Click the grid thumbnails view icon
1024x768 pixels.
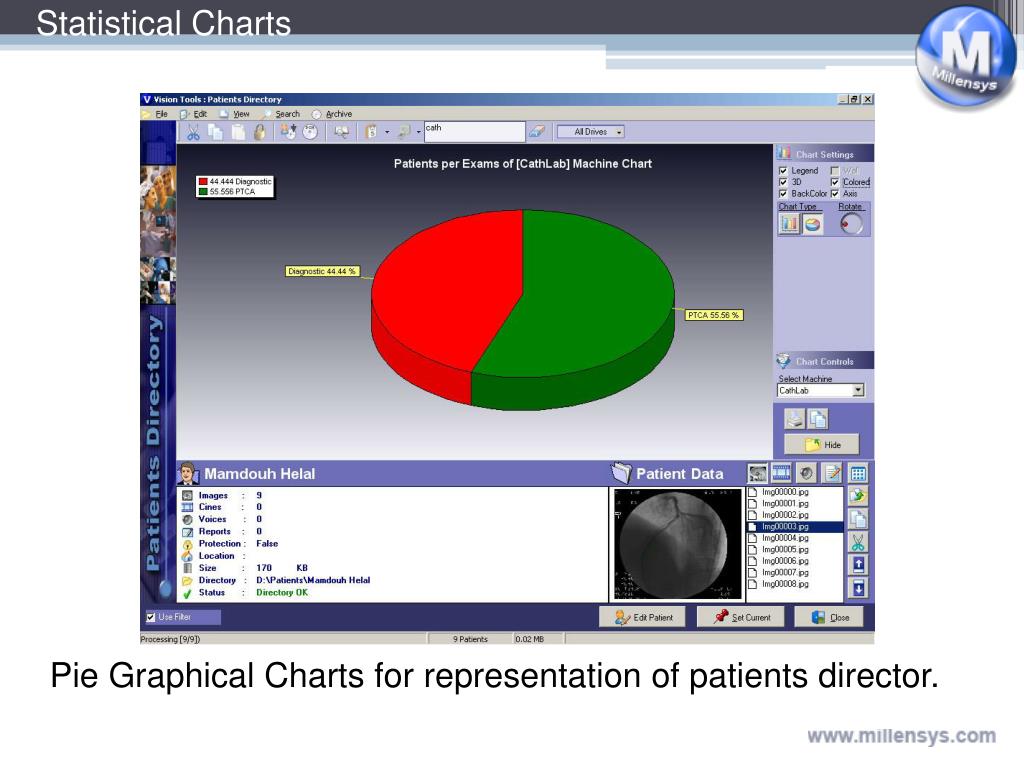click(858, 474)
